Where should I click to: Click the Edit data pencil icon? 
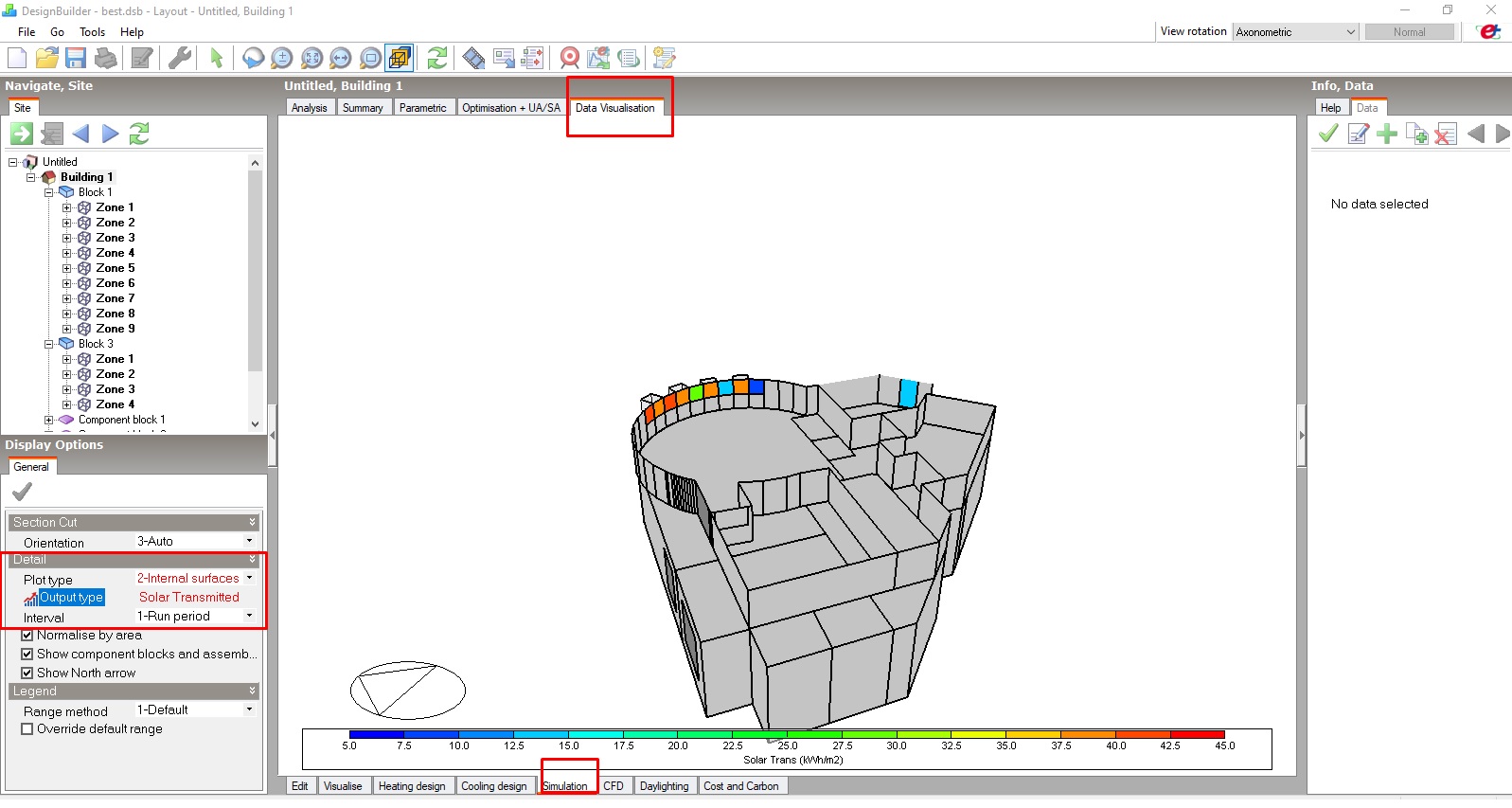click(1359, 134)
